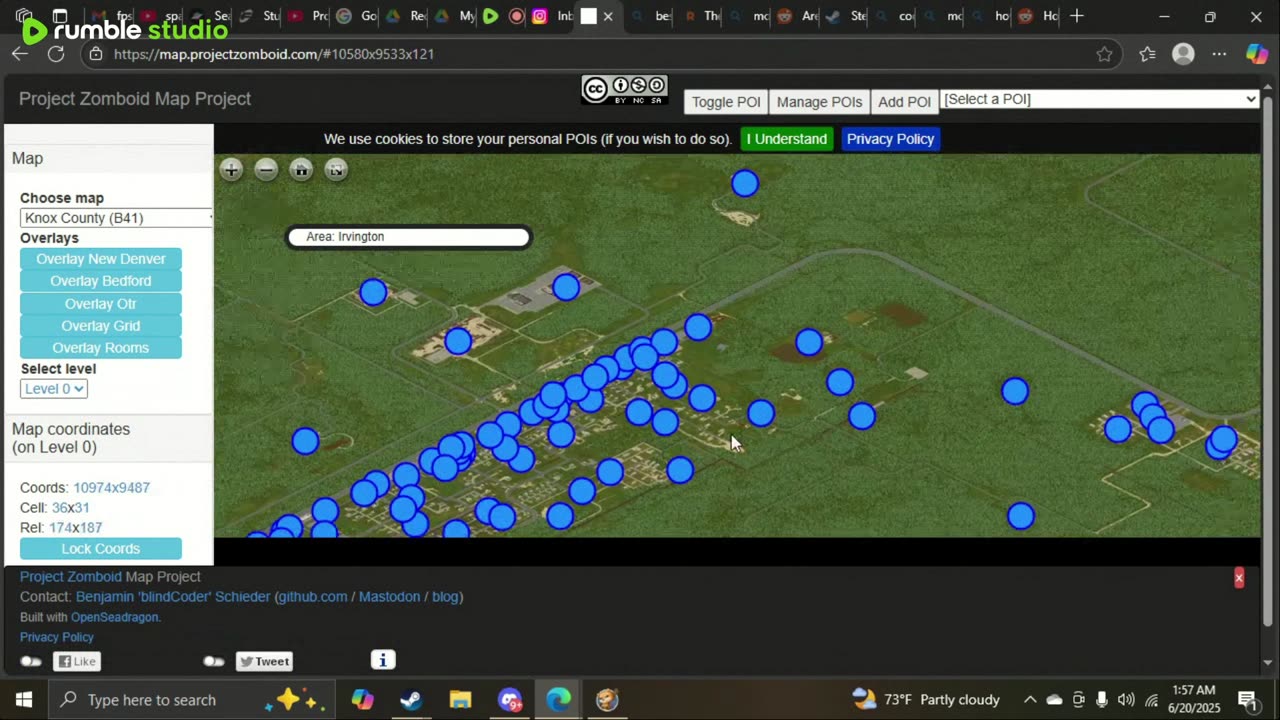Click the Toggle POI button
The image size is (1280, 720).
pos(726,102)
